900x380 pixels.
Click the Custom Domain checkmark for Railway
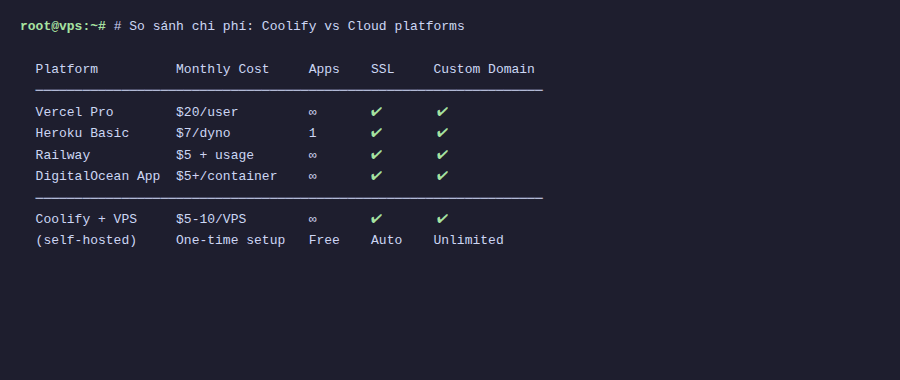[442, 155]
